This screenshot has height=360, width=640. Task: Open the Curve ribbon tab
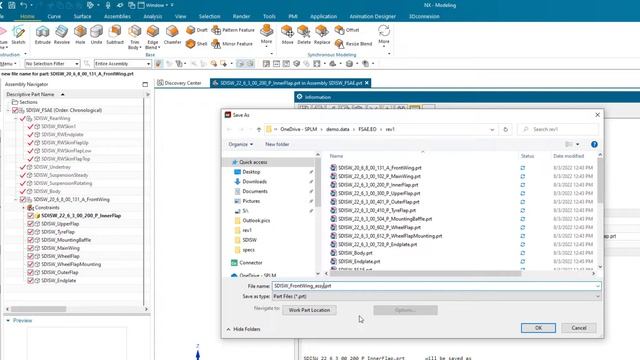(54, 16)
